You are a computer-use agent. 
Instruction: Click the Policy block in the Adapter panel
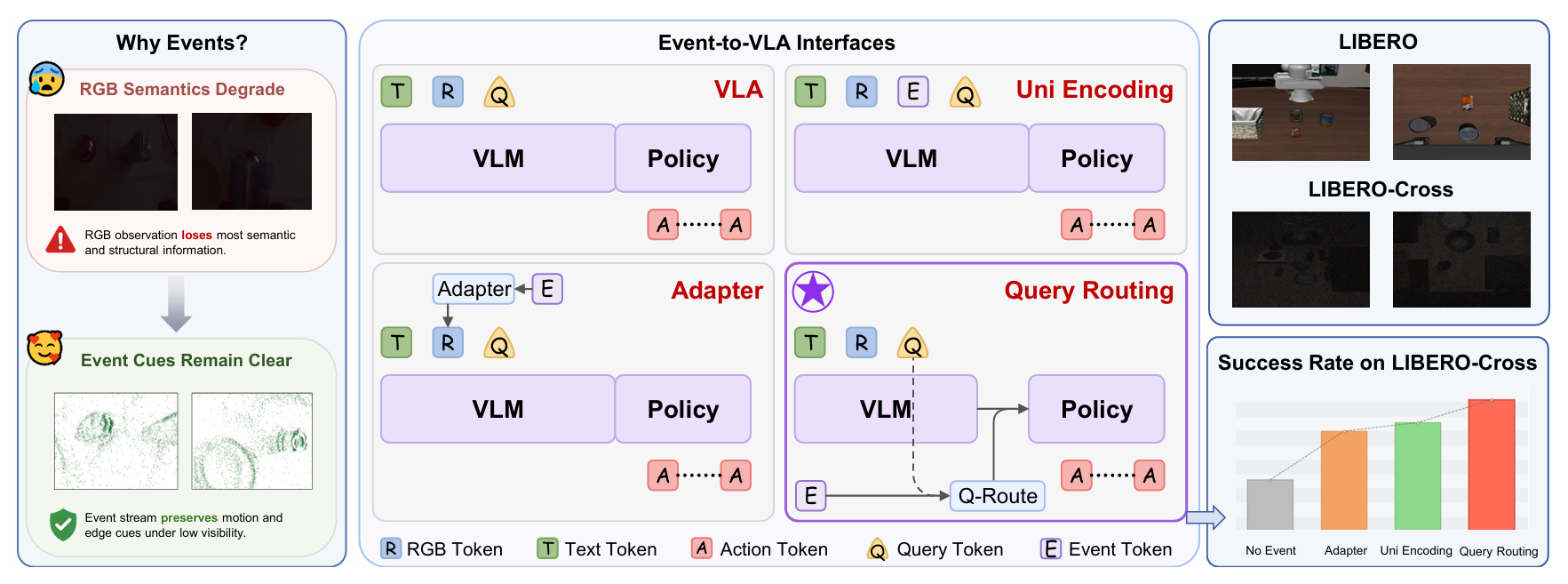point(683,409)
